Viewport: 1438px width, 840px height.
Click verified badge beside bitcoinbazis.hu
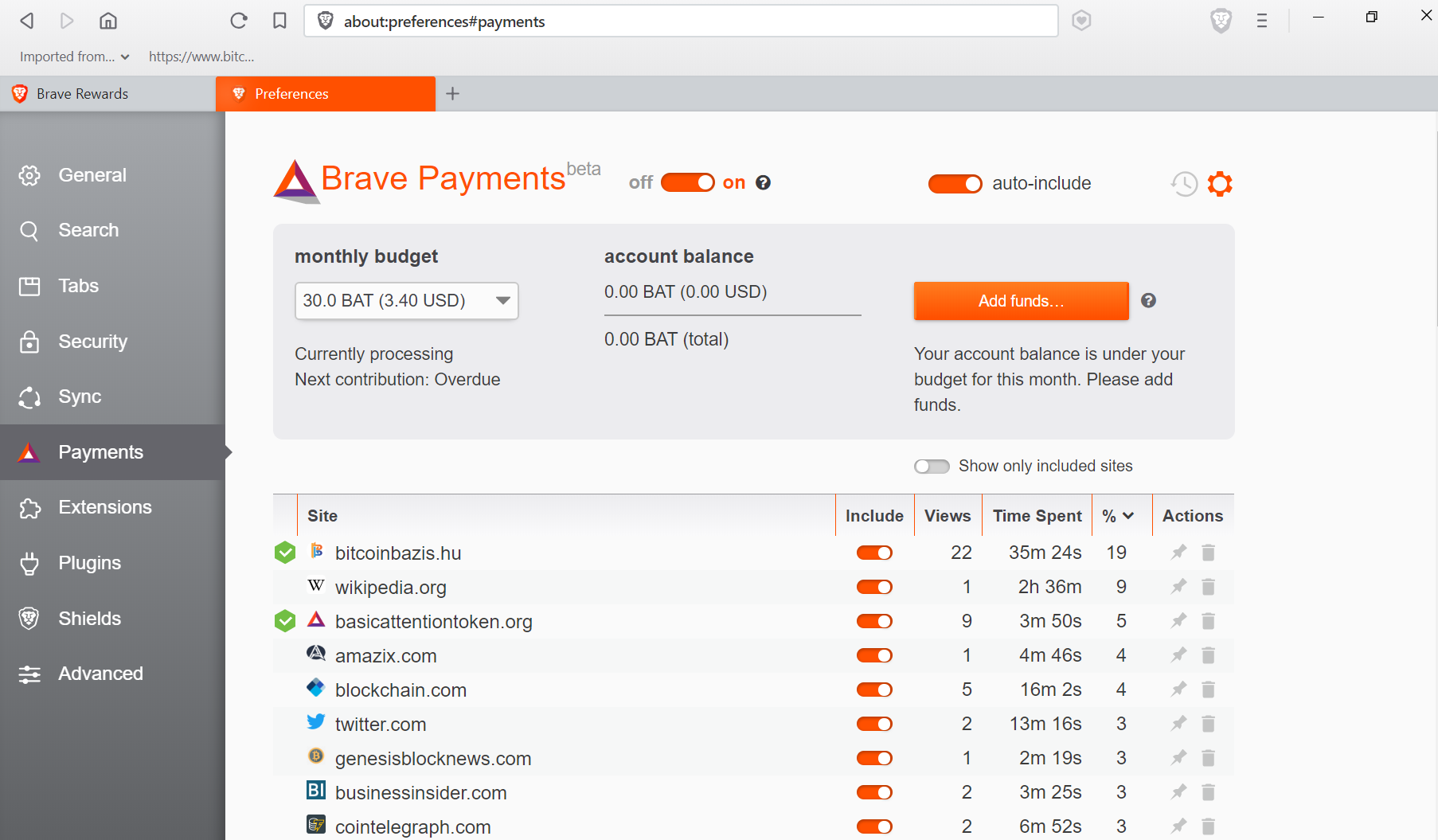[x=285, y=553]
